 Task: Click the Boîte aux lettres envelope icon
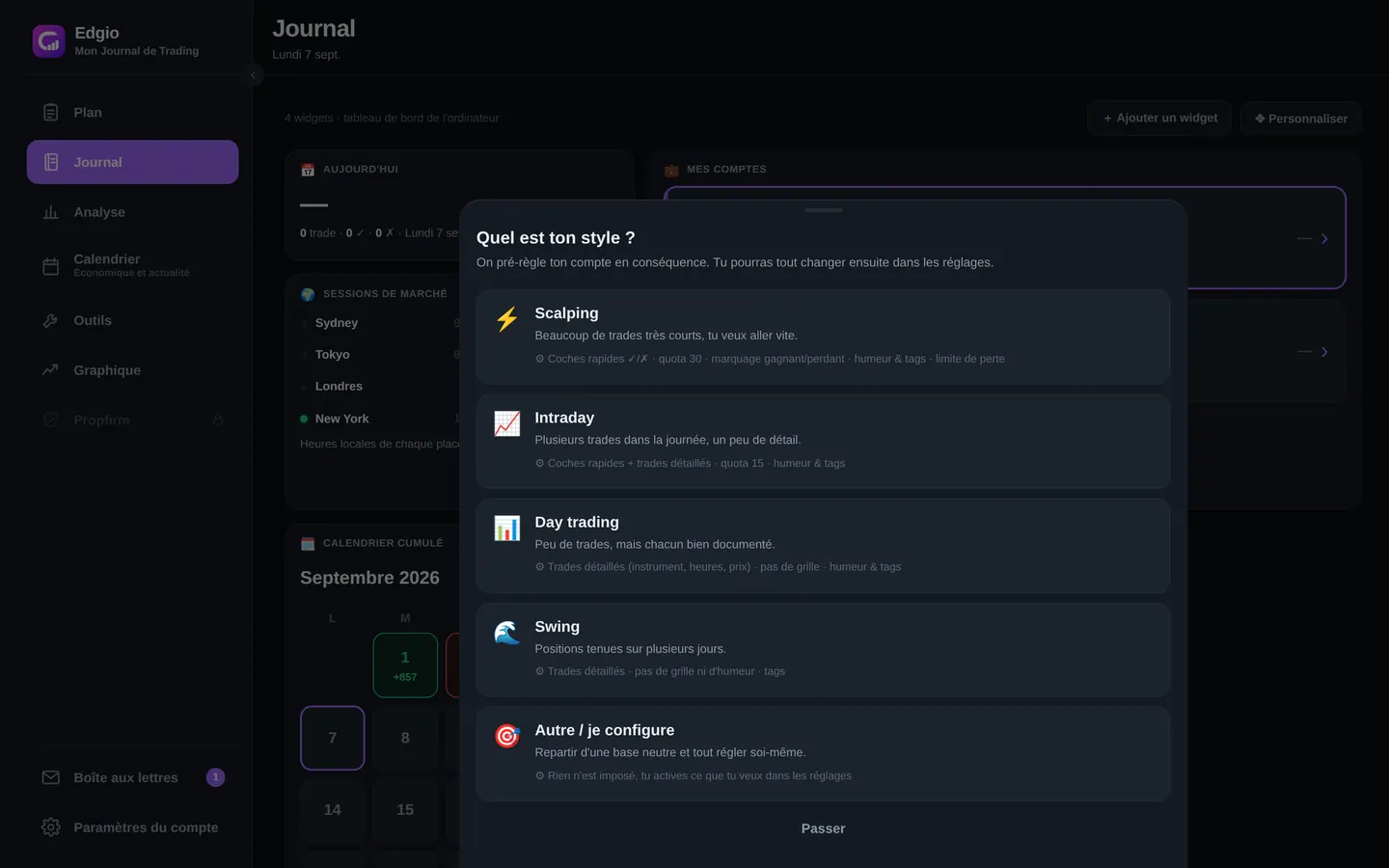[51, 777]
